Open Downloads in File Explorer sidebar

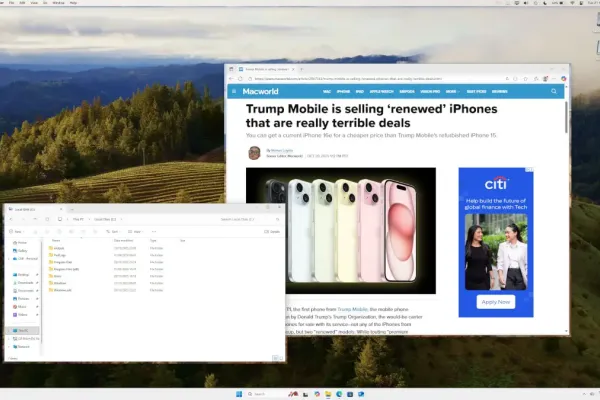click(25, 282)
